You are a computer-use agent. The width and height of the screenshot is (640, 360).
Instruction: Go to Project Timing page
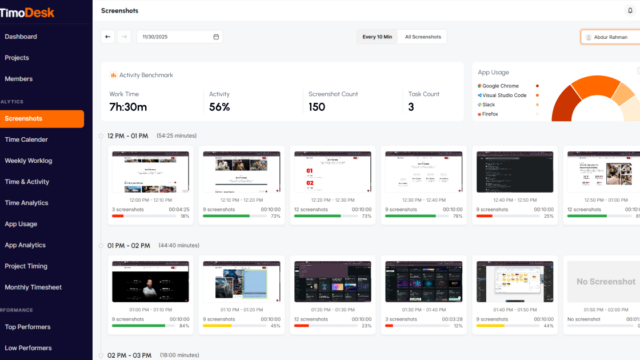(x=26, y=266)
